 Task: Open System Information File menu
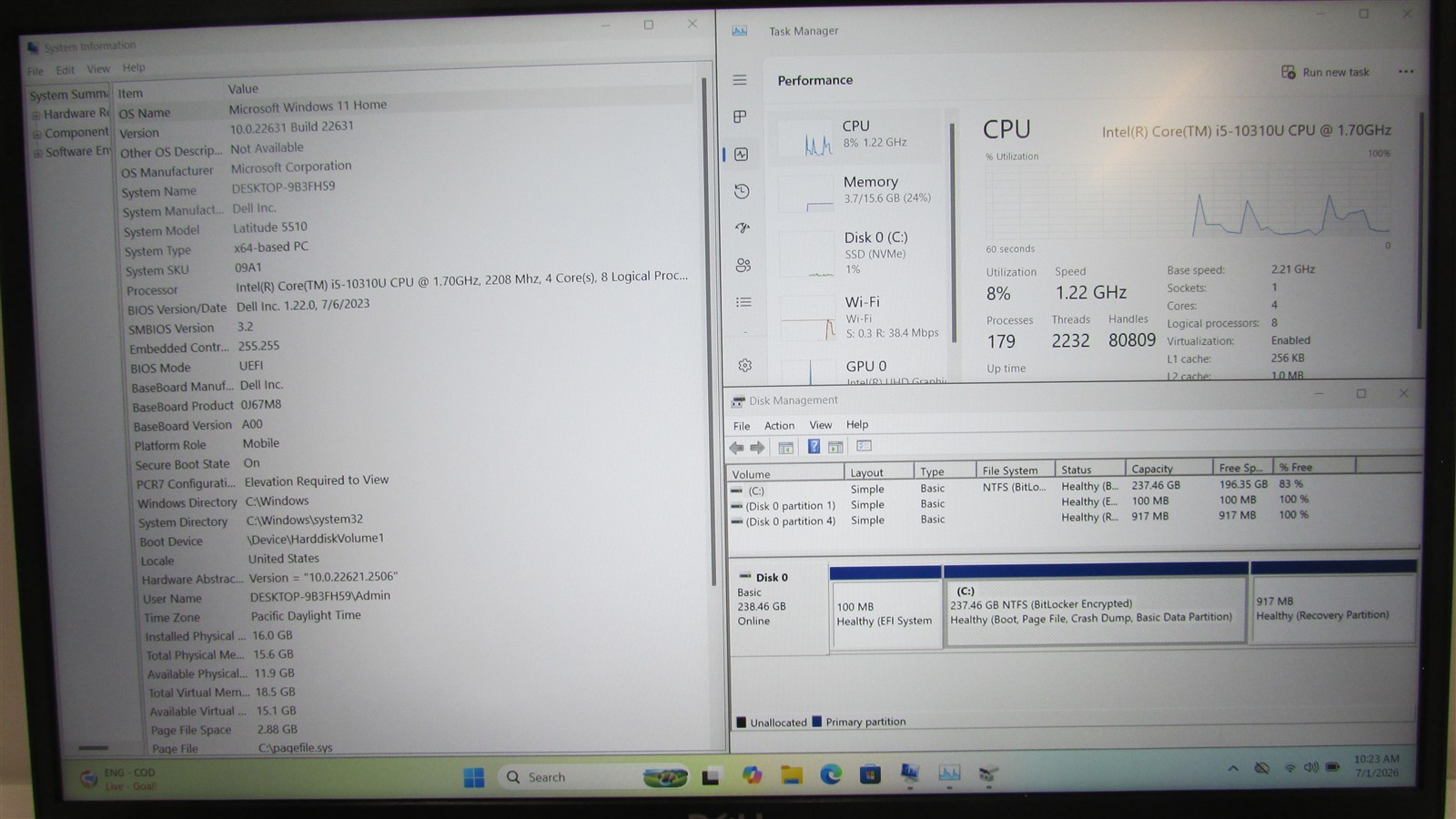point(35,71)
